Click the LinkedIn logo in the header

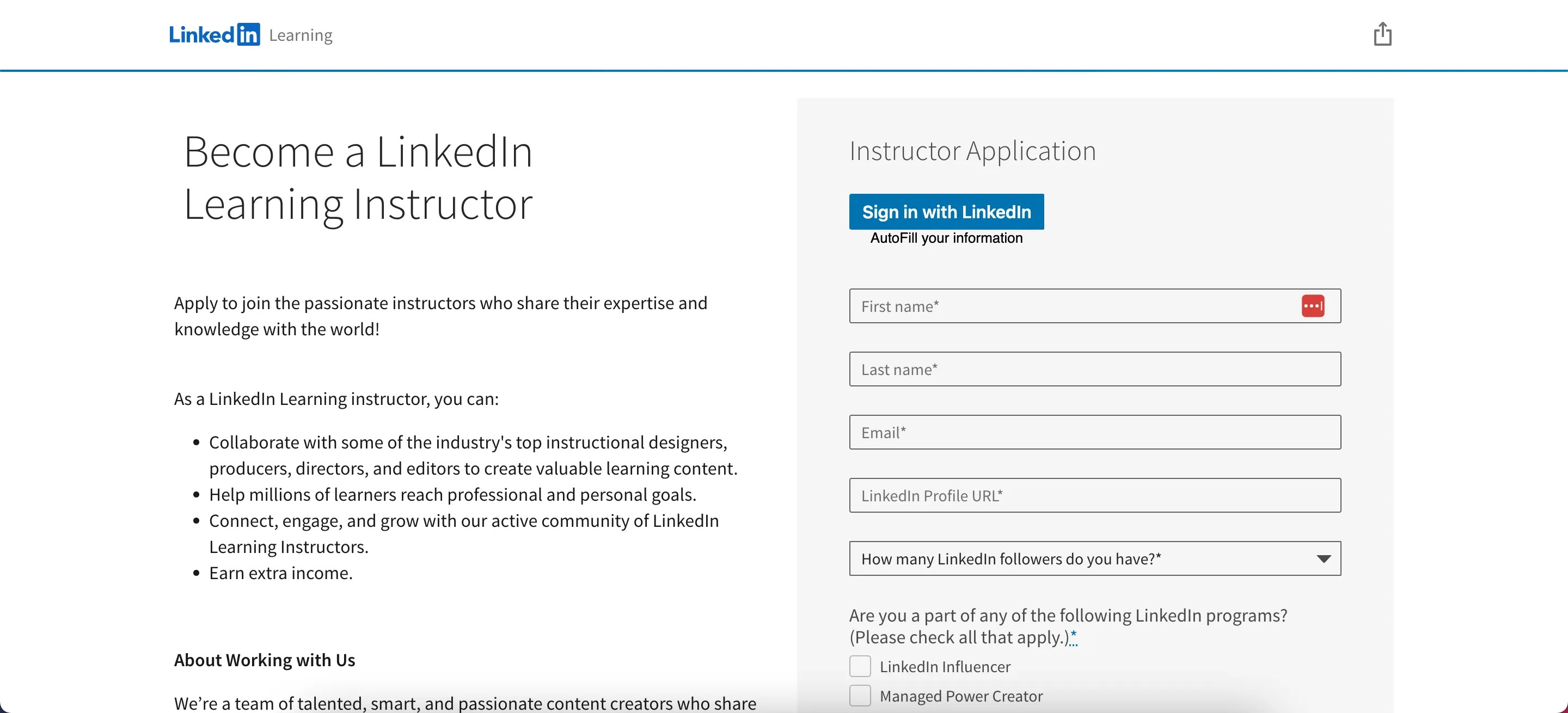[216, 35]
